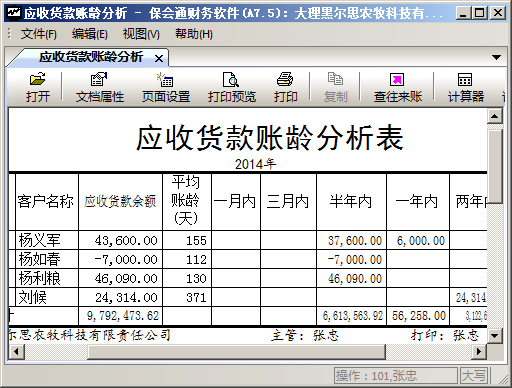Click balance -7,000.00 in 应收货款余额 column

pos(120,259)
